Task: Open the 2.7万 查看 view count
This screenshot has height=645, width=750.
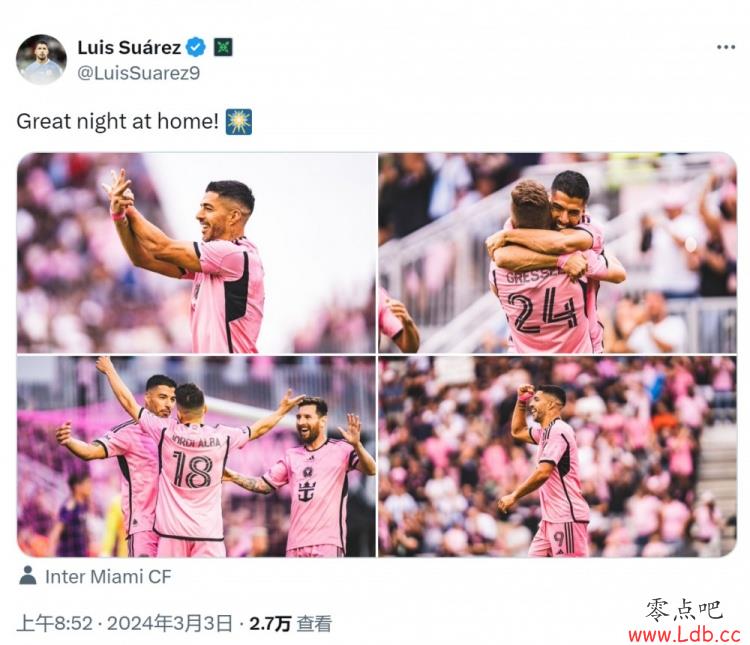Action: tap(290, 623)
